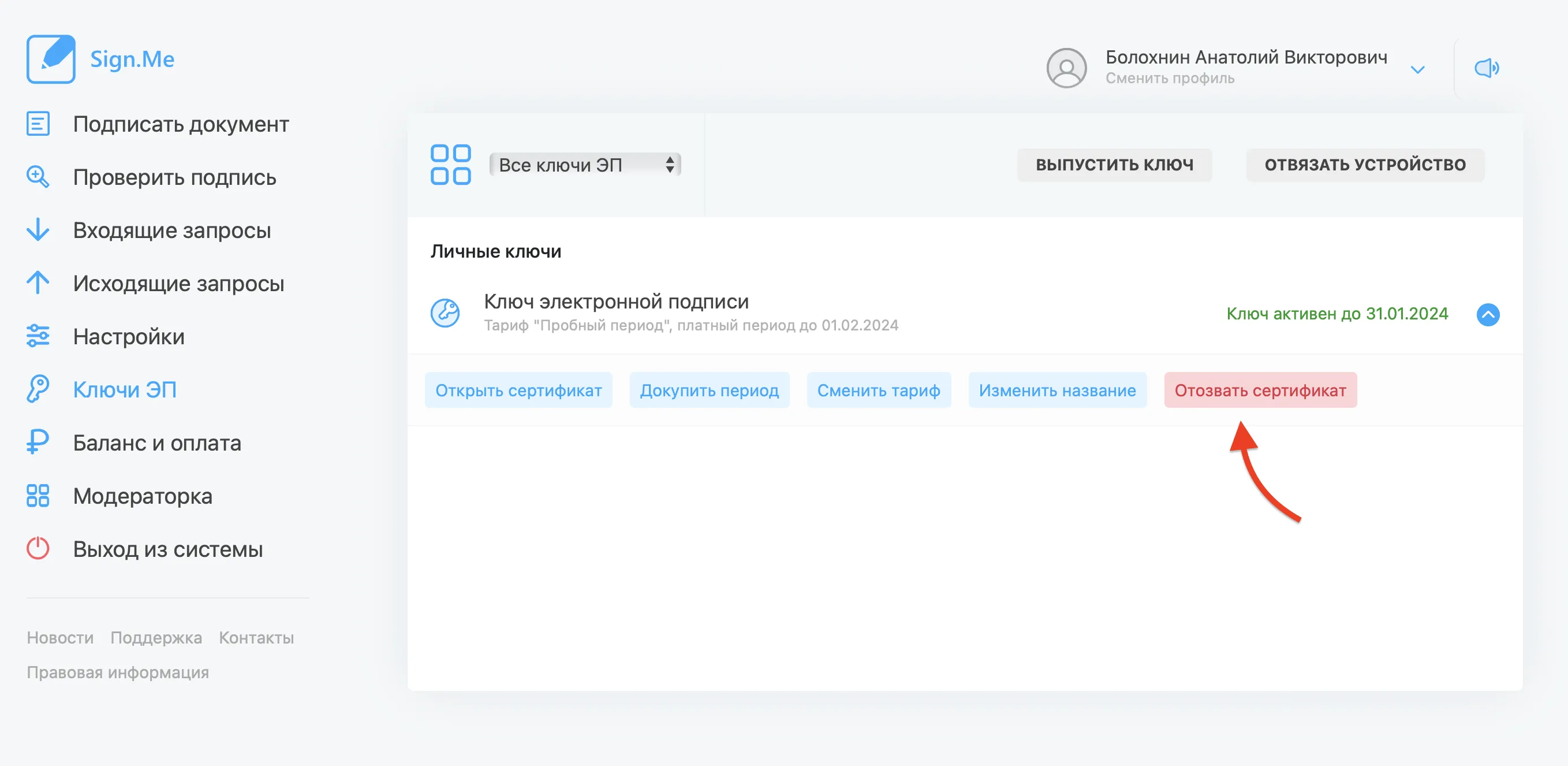Click the red Отозвать сертификат button
This screenshot has height=766, width=1568.
tap(1260, 390)
